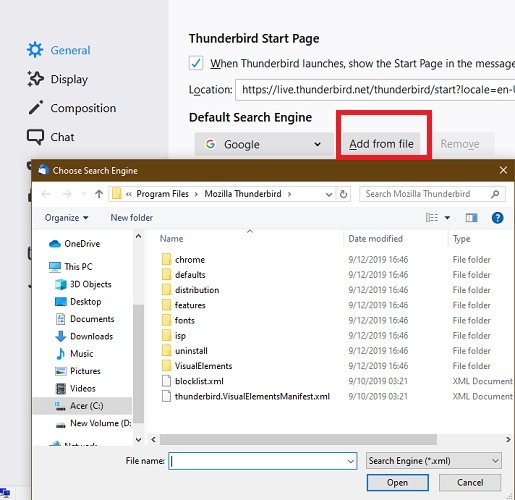This screenshot has height=500, width=515.
Task: Click the Acer (C:) drive icon
Action: point(60,406)
